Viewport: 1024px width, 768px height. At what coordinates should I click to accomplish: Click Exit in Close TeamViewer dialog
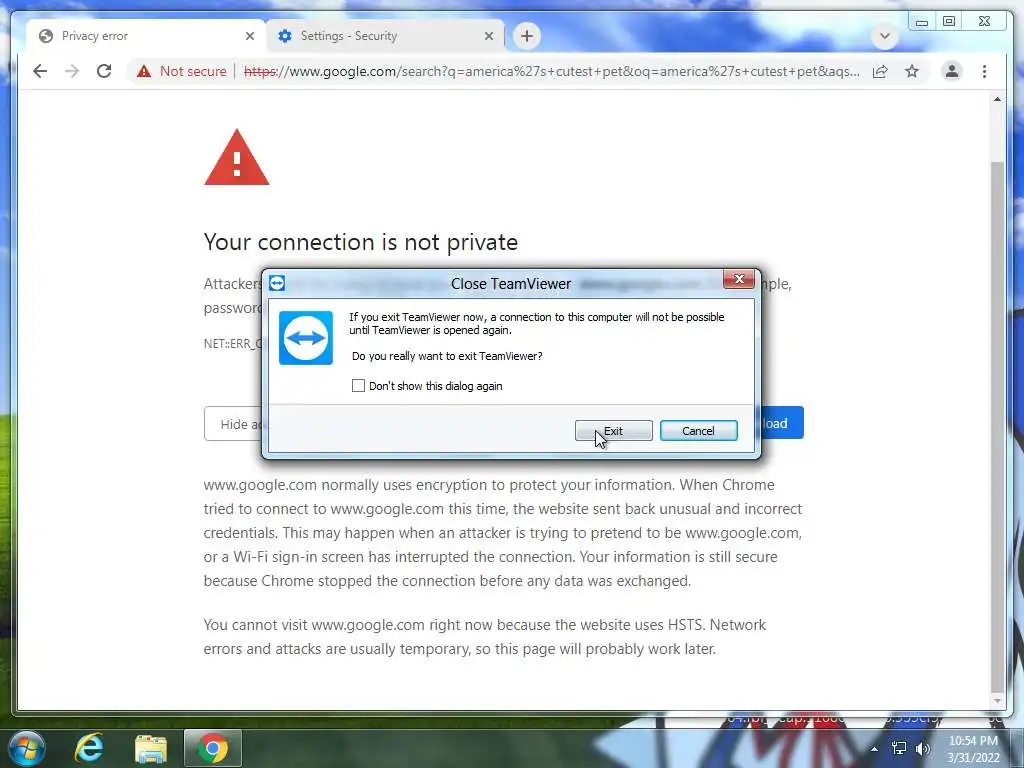tap(613, 431)
